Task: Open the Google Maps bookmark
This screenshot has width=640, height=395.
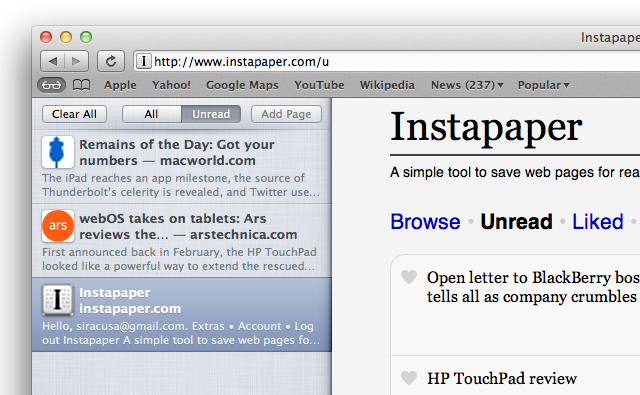Action: [x=242, y=85]
